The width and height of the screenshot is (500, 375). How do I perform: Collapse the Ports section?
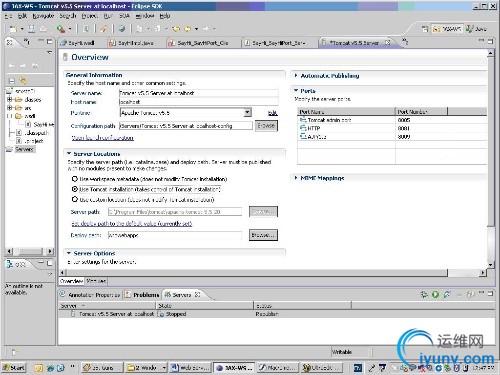(x=296, y=90)
